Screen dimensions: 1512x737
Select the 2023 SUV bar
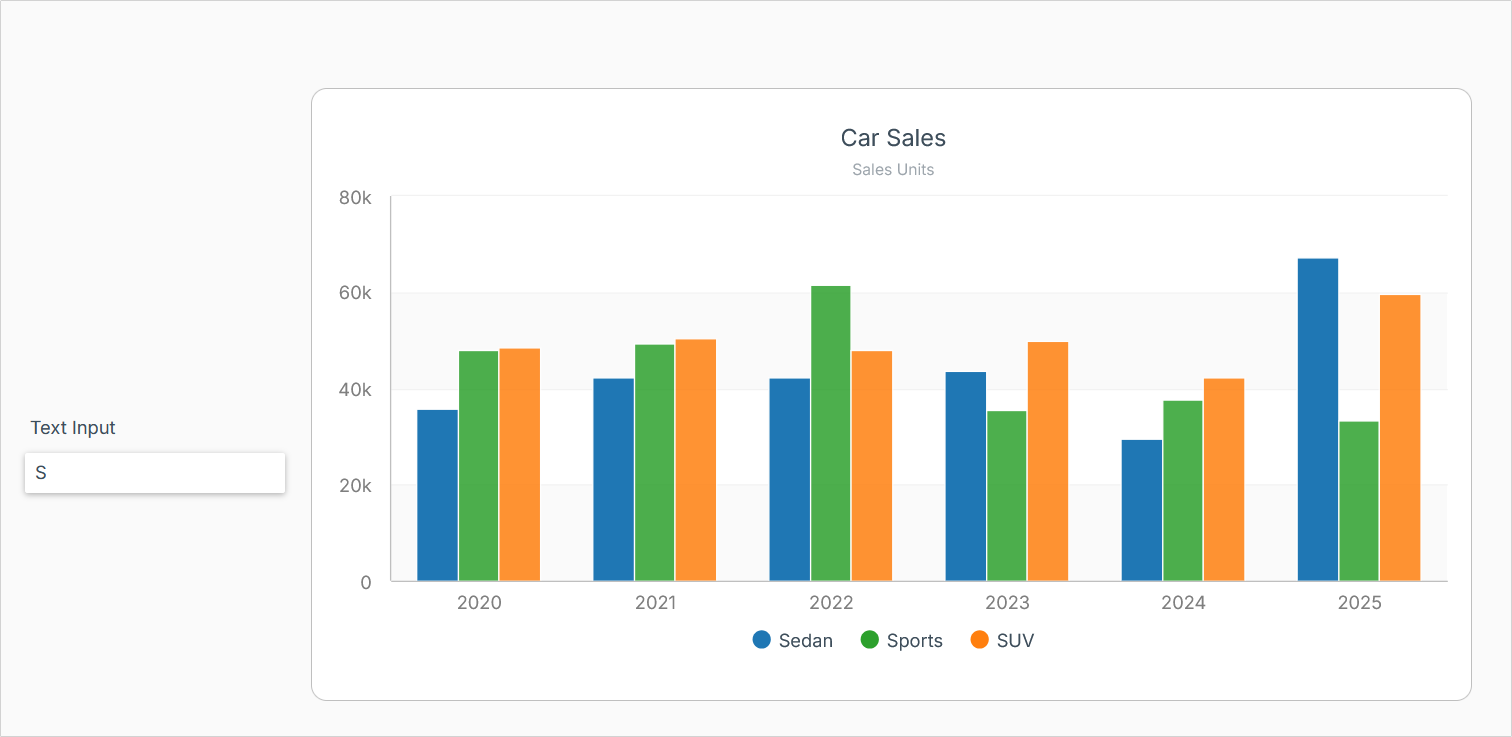[1048, 462]
